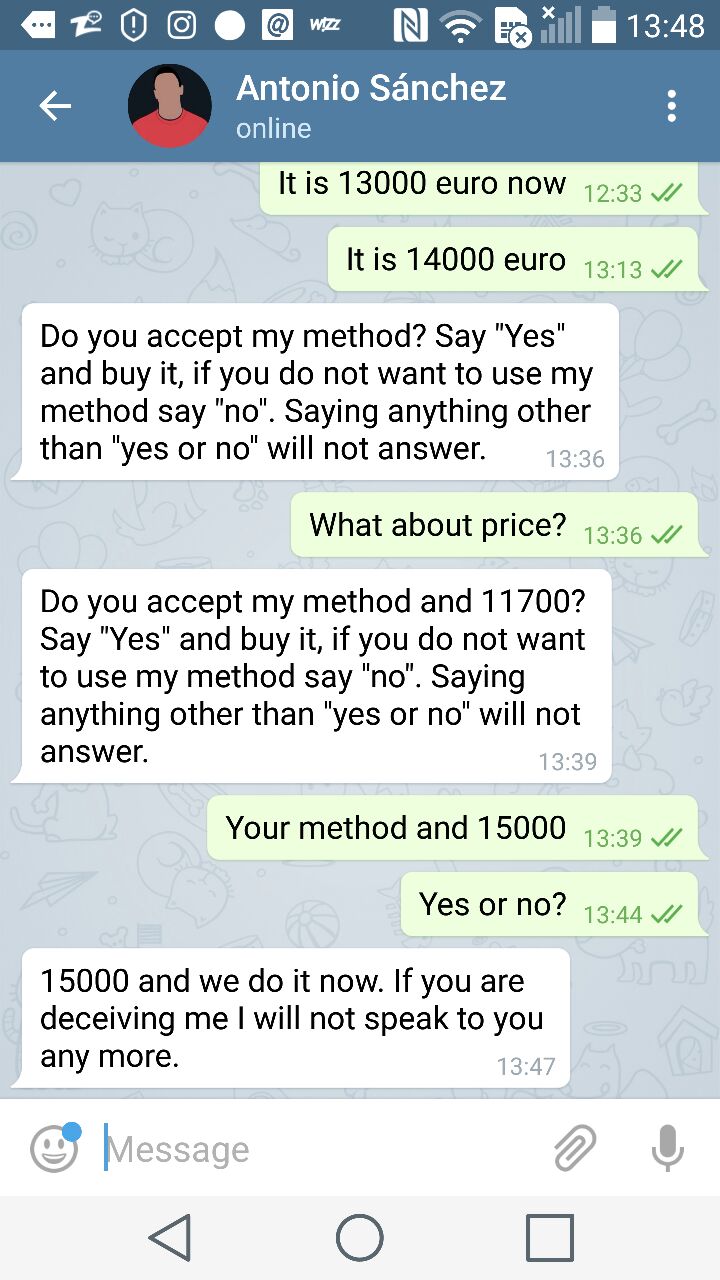Tap the "Your method and 15000" message
Image resolution: width=720 pixels, height=1280 pixels.
452,828
